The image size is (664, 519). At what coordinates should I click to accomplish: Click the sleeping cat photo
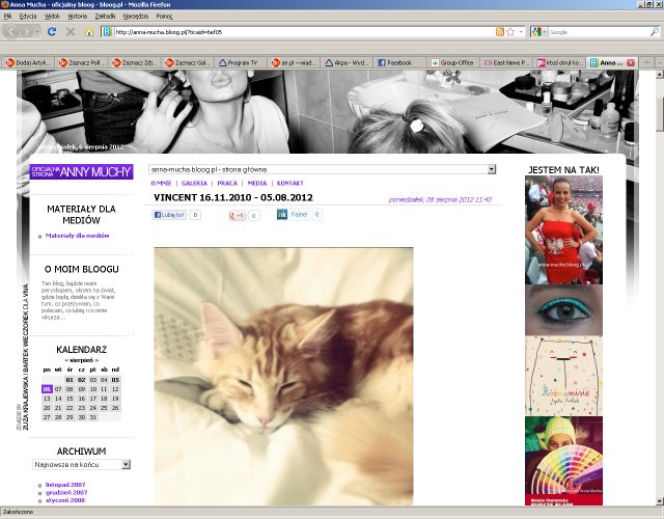click(284, 376)
